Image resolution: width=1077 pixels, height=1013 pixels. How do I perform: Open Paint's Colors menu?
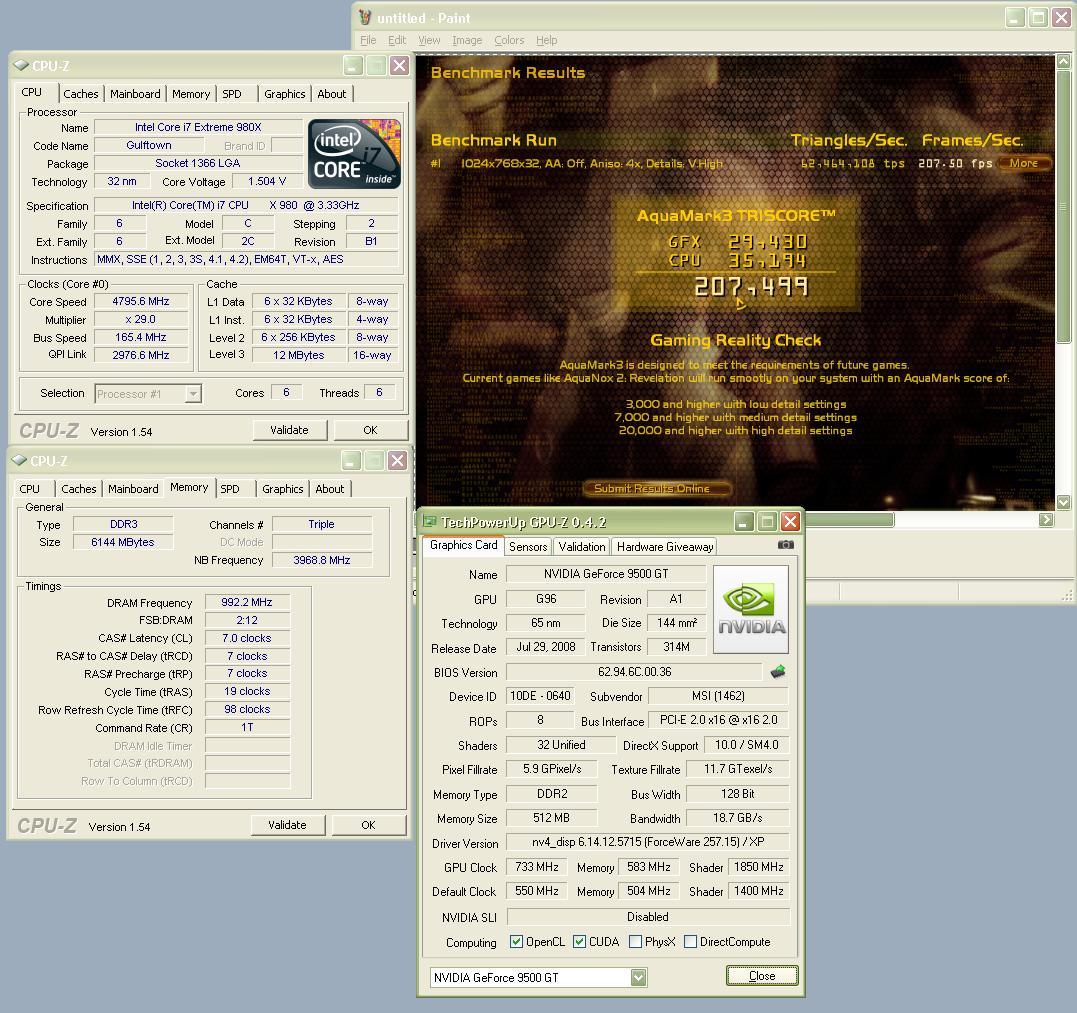pyautogui.click(x=509, y=41)
